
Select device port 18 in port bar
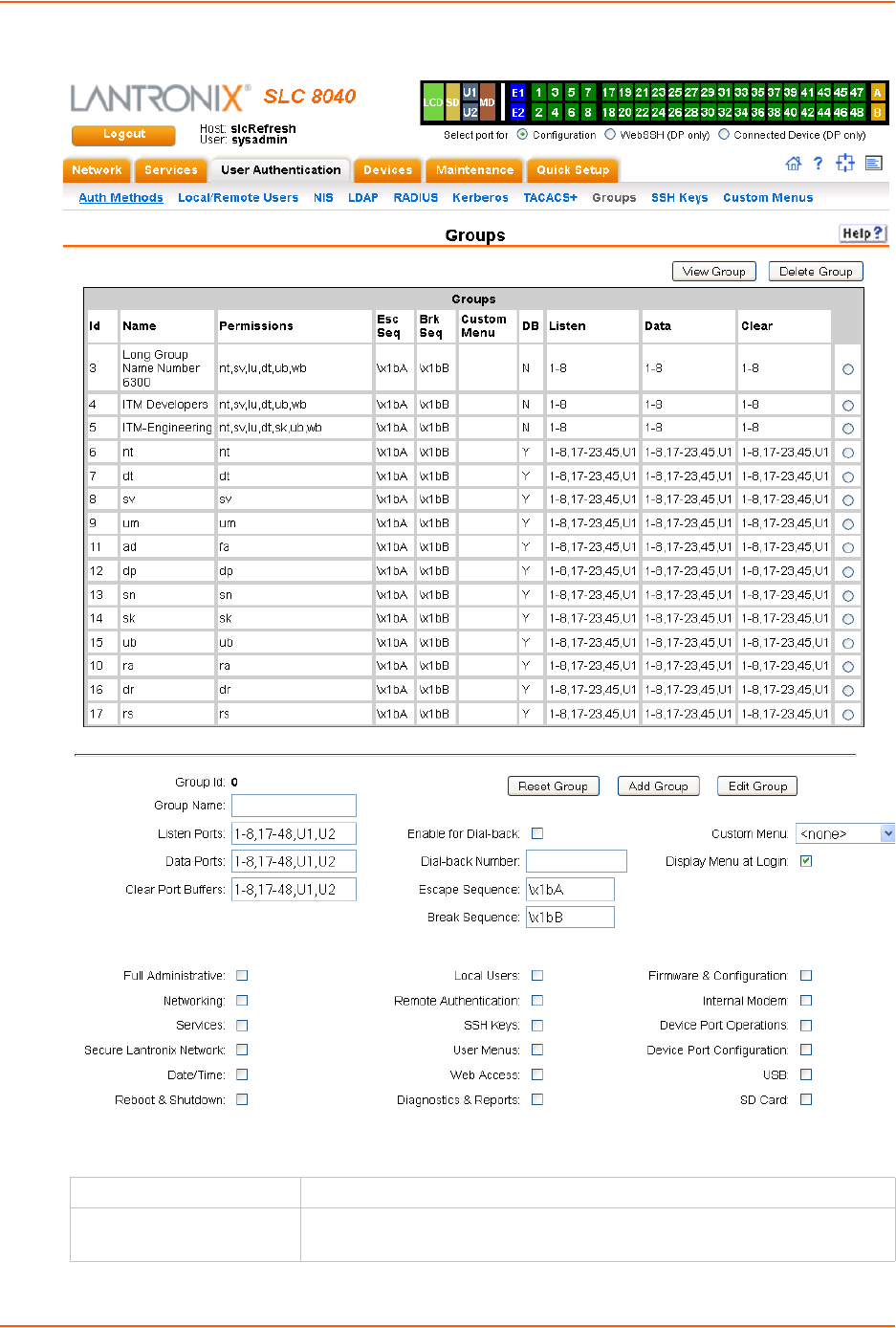(608, 112)
